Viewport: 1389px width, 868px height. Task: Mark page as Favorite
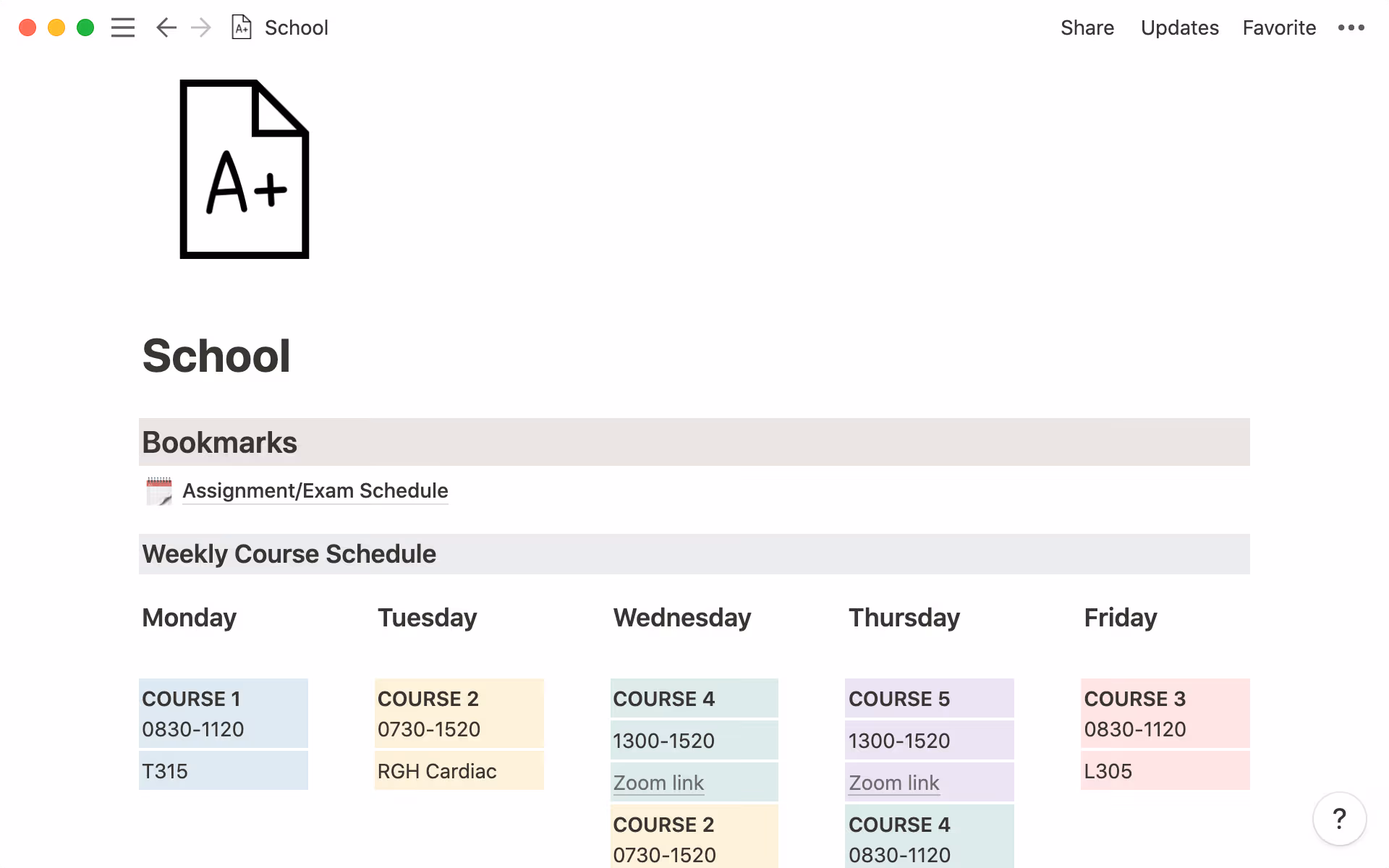(1279, 27)
